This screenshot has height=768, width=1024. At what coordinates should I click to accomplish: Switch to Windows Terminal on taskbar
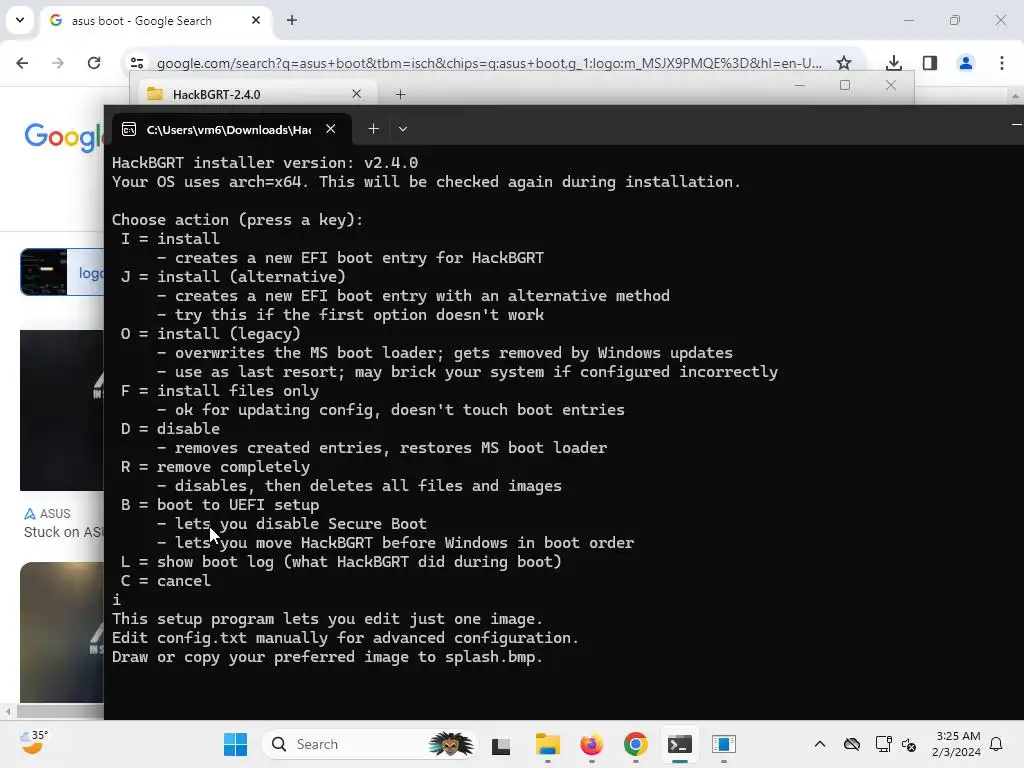679,744
